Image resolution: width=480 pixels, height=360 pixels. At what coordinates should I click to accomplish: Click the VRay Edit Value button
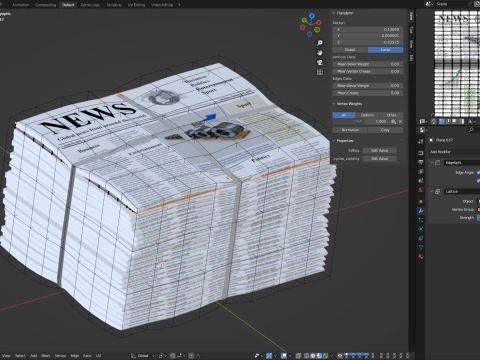coord(380,151)
